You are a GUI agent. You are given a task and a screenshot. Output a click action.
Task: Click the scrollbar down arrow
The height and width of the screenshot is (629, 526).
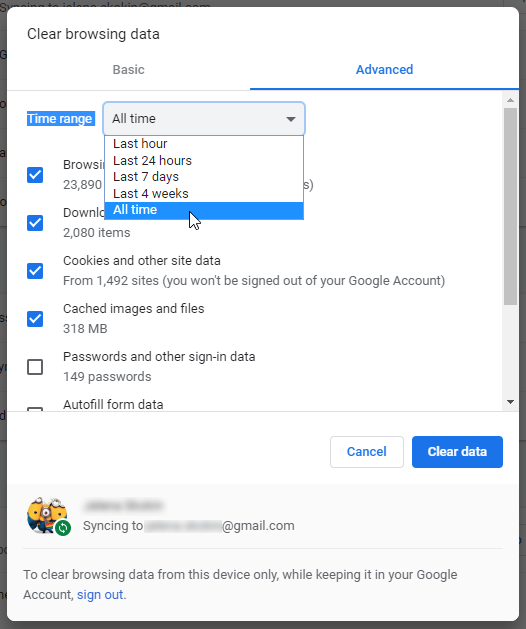[x=510, y=402]
